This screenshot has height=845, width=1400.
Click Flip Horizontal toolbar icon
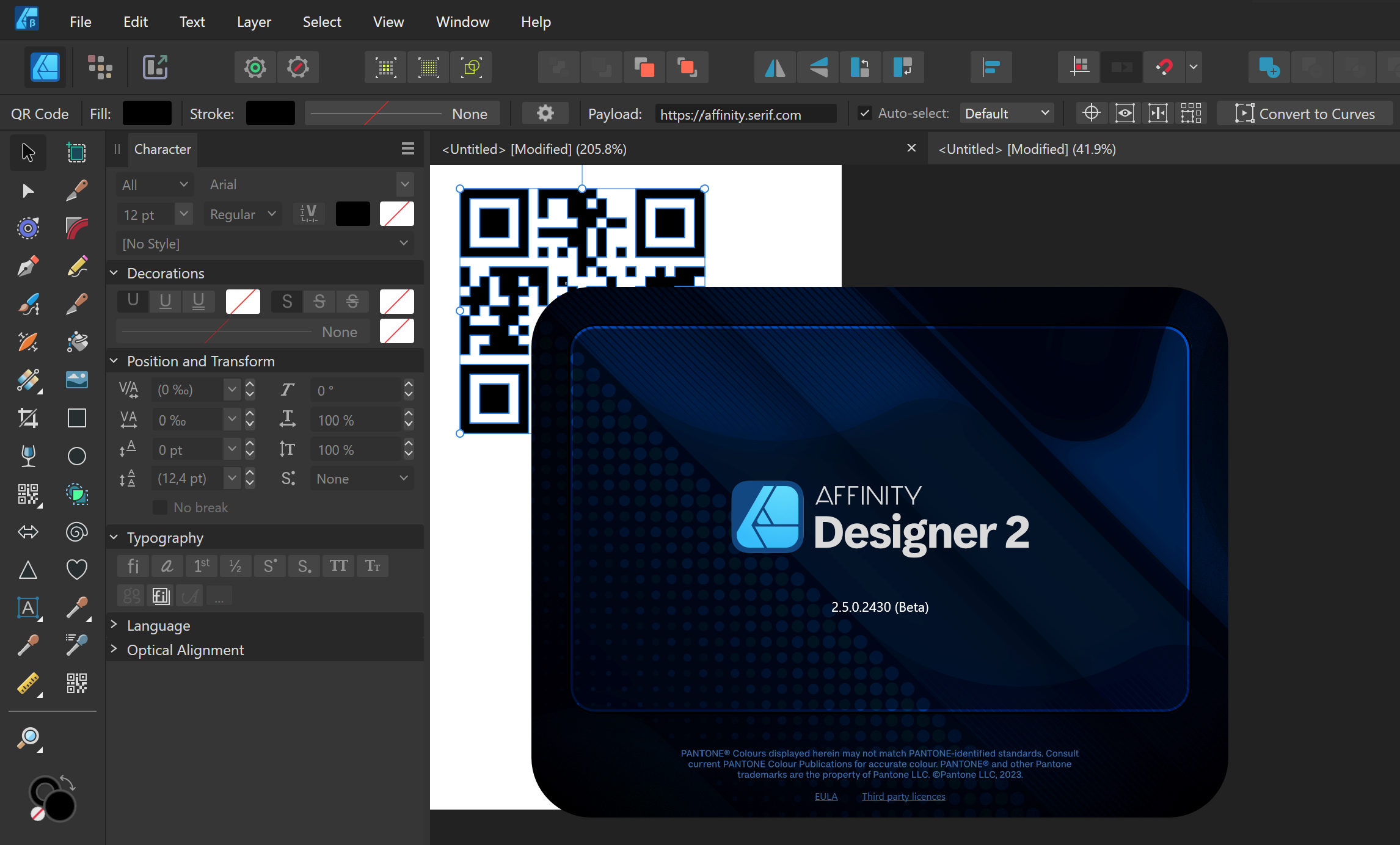pyautogui.click(x=775, y=67)
